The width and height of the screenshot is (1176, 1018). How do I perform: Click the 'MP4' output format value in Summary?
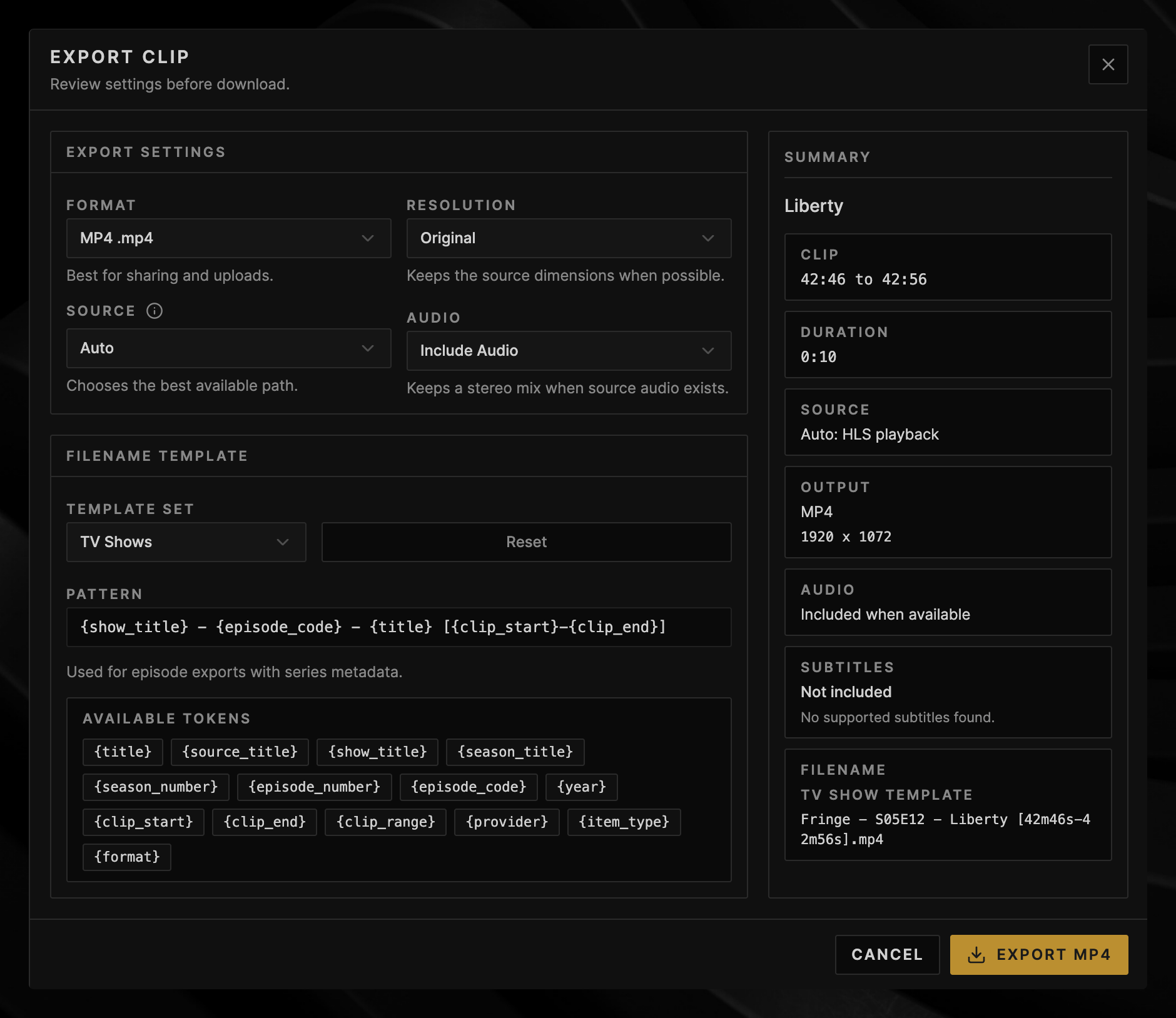[x=816, y=512]
